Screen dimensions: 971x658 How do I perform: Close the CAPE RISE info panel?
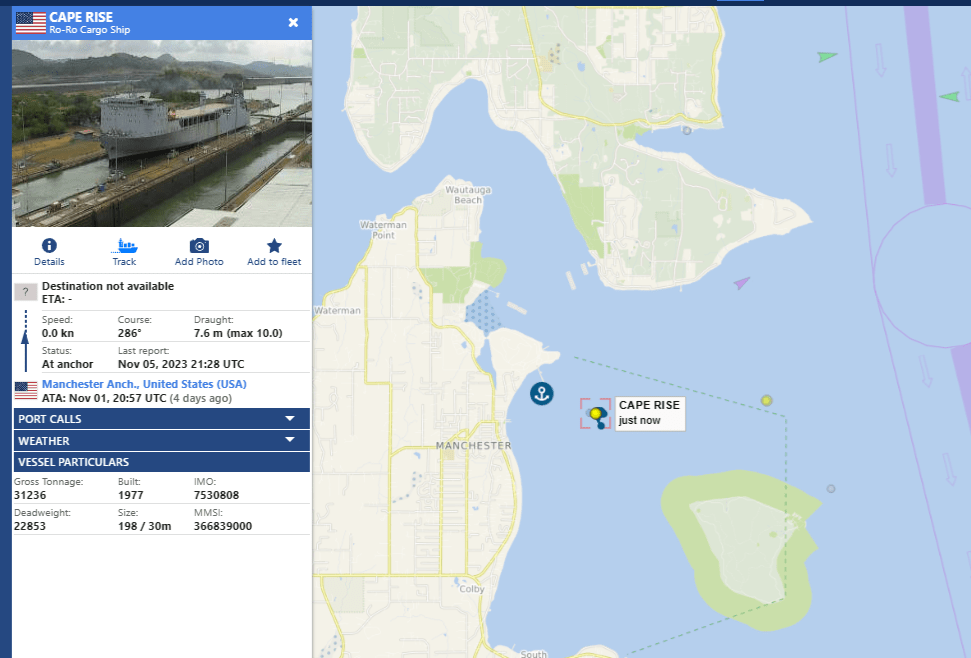[293, 22]
